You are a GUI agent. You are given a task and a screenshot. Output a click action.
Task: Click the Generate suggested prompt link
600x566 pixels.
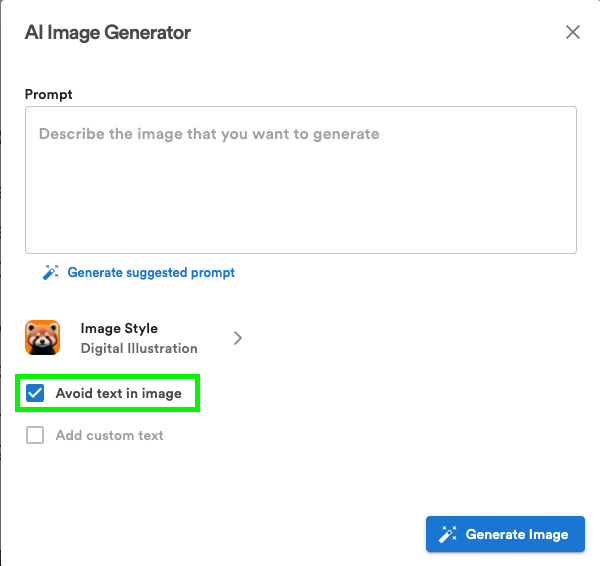[x=151, y=272]
